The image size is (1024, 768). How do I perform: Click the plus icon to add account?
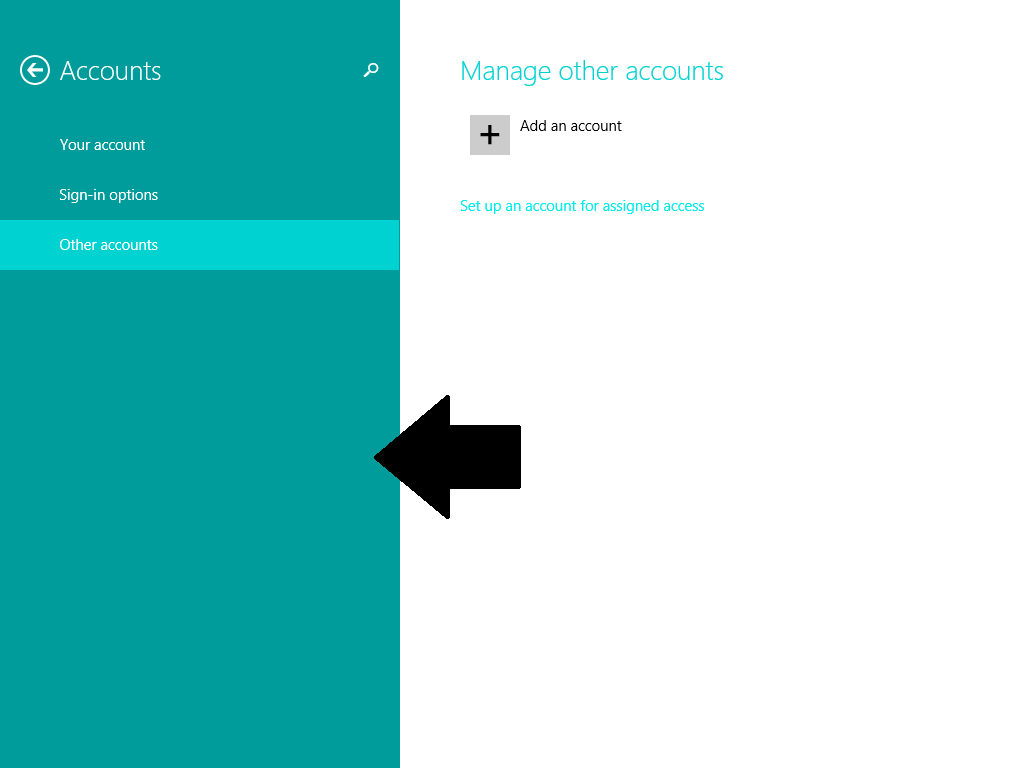[x=490, y=135]
